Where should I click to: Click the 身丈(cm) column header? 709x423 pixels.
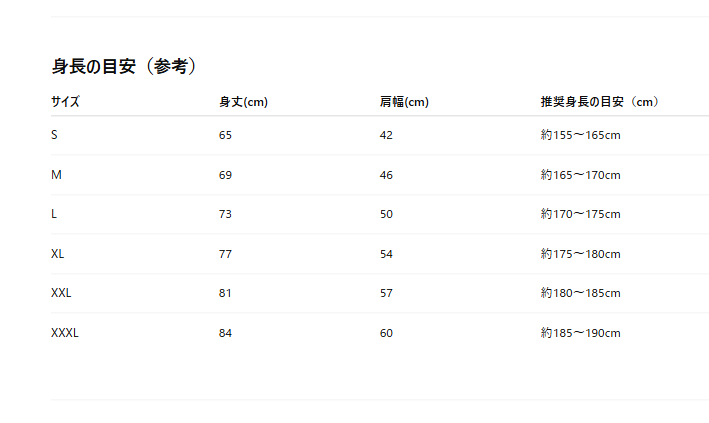click(243, 102)
